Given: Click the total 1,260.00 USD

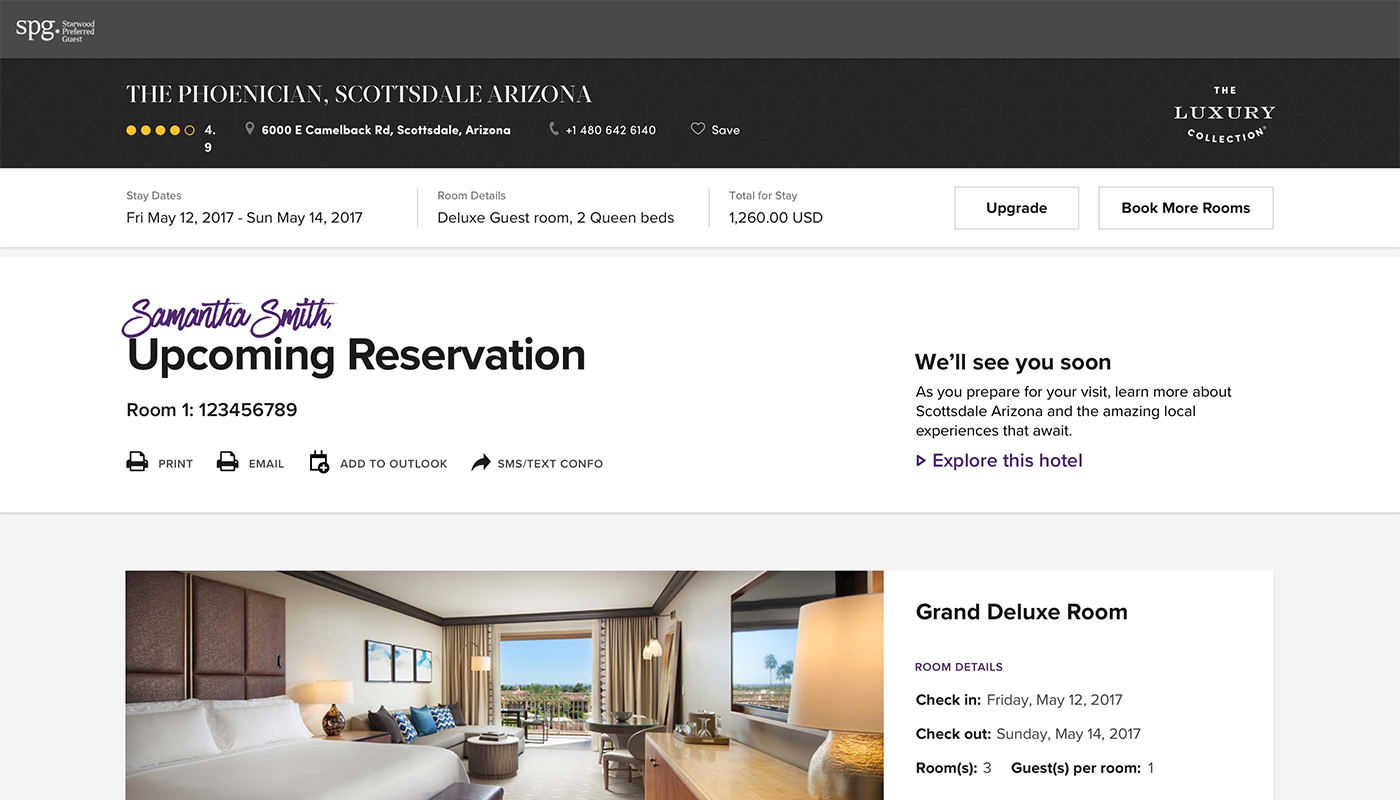Looking at the screenshot, I should pyautogui.click(x=776, y=218).
